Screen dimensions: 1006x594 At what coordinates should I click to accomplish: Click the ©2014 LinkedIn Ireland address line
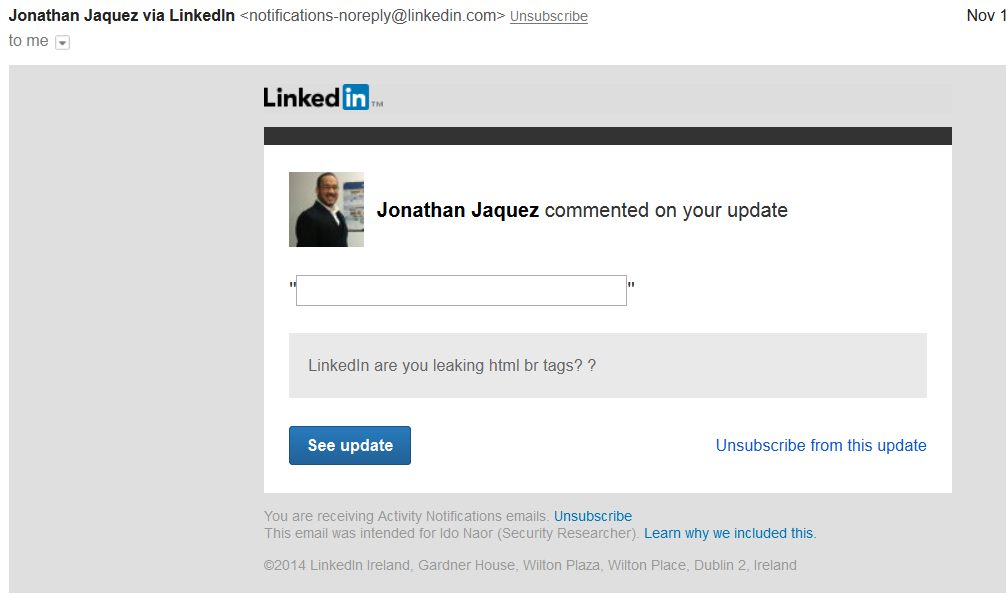tap(530, 565)
